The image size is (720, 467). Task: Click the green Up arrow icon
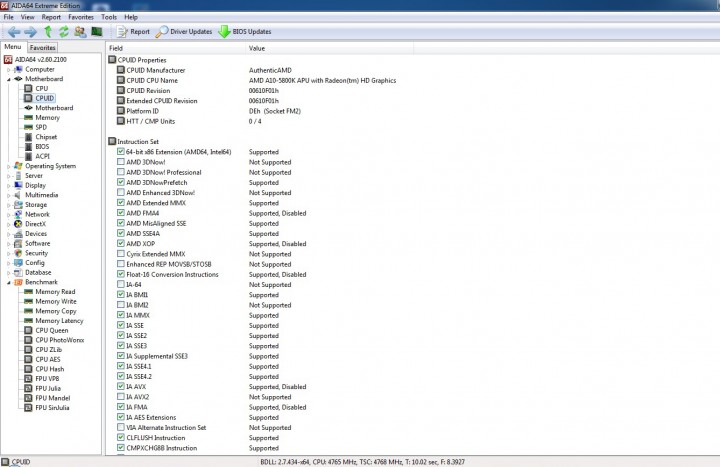(x=48, y=32)
